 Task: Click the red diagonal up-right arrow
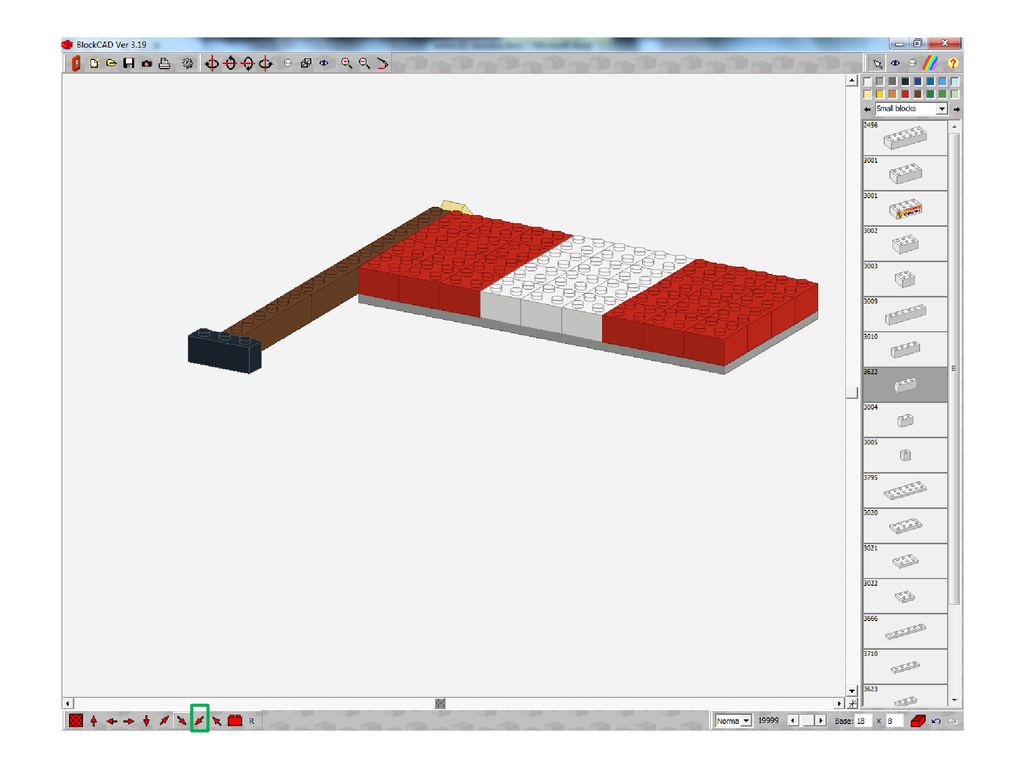tap(164, 721)
